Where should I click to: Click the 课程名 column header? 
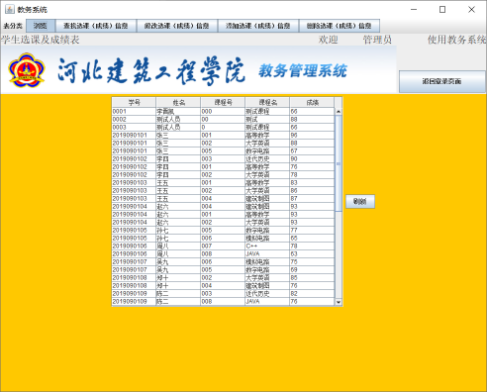(x=268, y=102)
